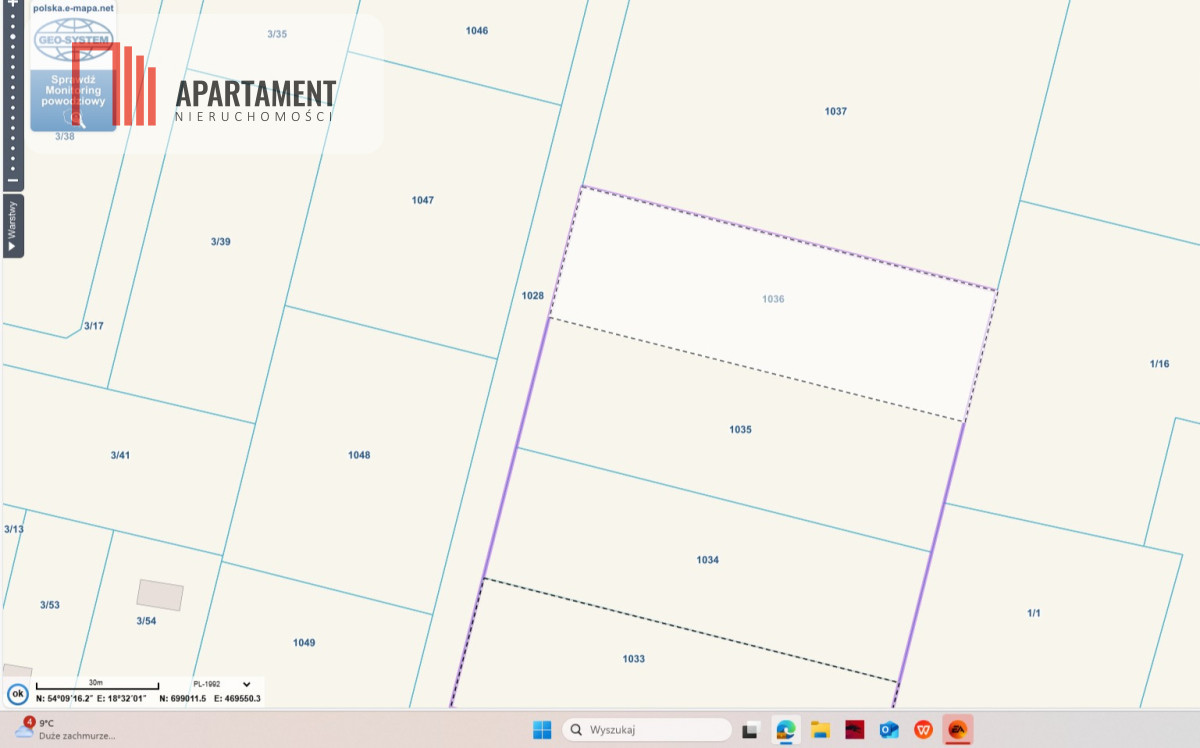The image size is (1200, 748).
Task: Launch Outlook from the taskbar
Action: (889, 730)
